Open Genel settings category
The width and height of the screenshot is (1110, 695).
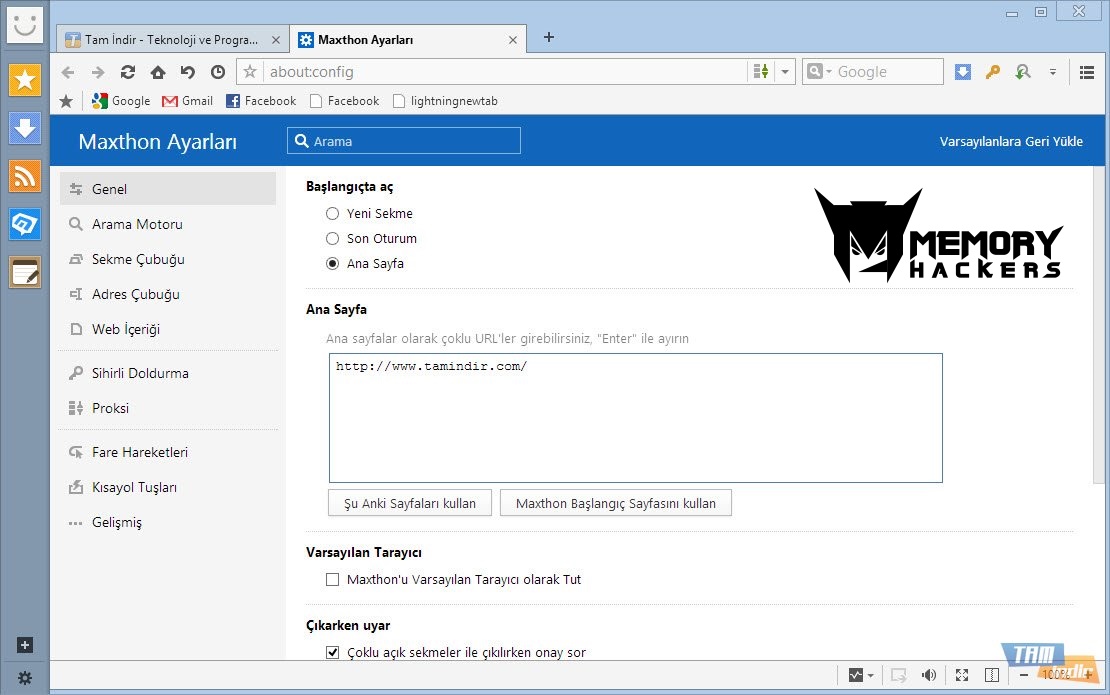[x=168, y=189]
